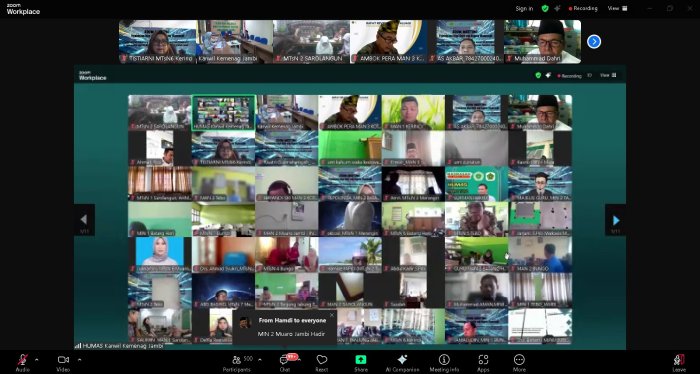
Task: Click the View button inside the shared screen
Action: 608,75
